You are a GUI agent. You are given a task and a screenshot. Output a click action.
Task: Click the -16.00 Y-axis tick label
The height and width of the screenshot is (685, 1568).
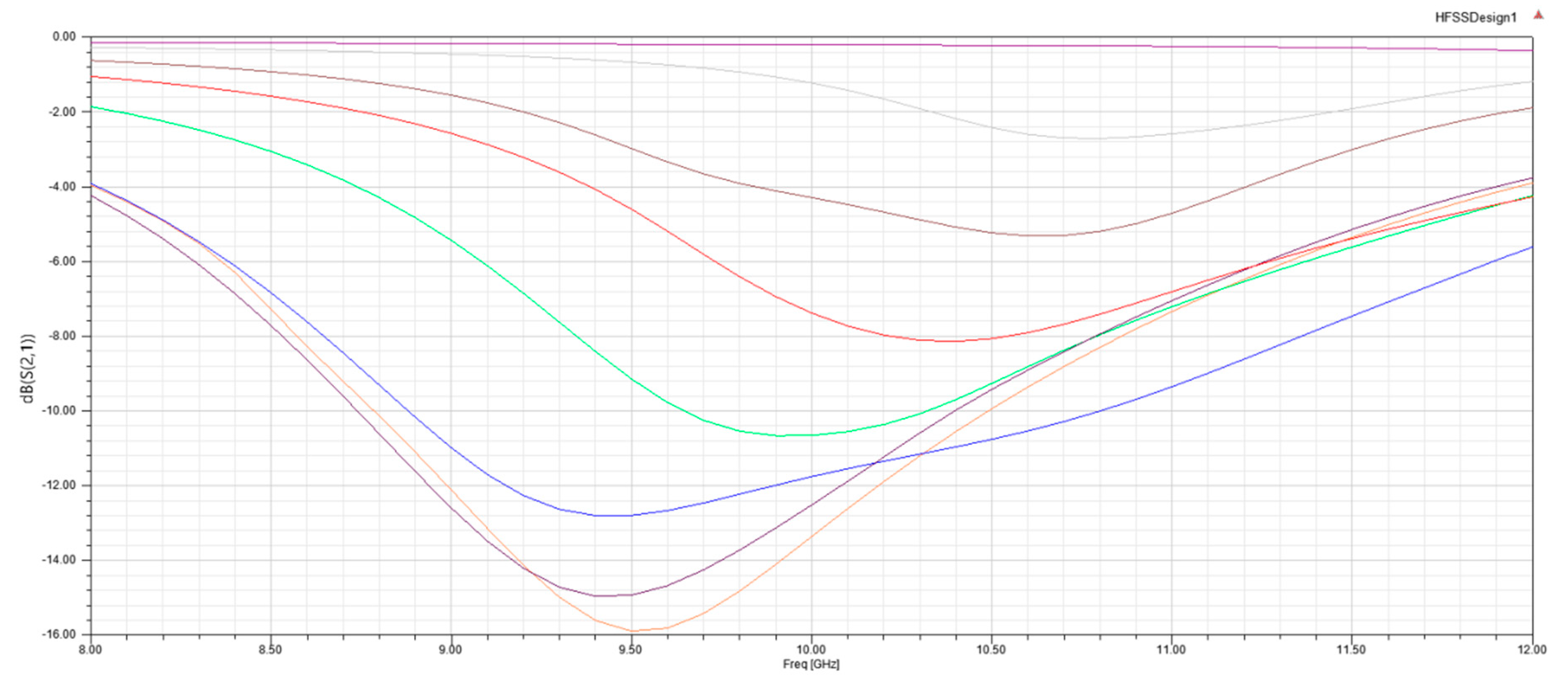tap(59, 634)
